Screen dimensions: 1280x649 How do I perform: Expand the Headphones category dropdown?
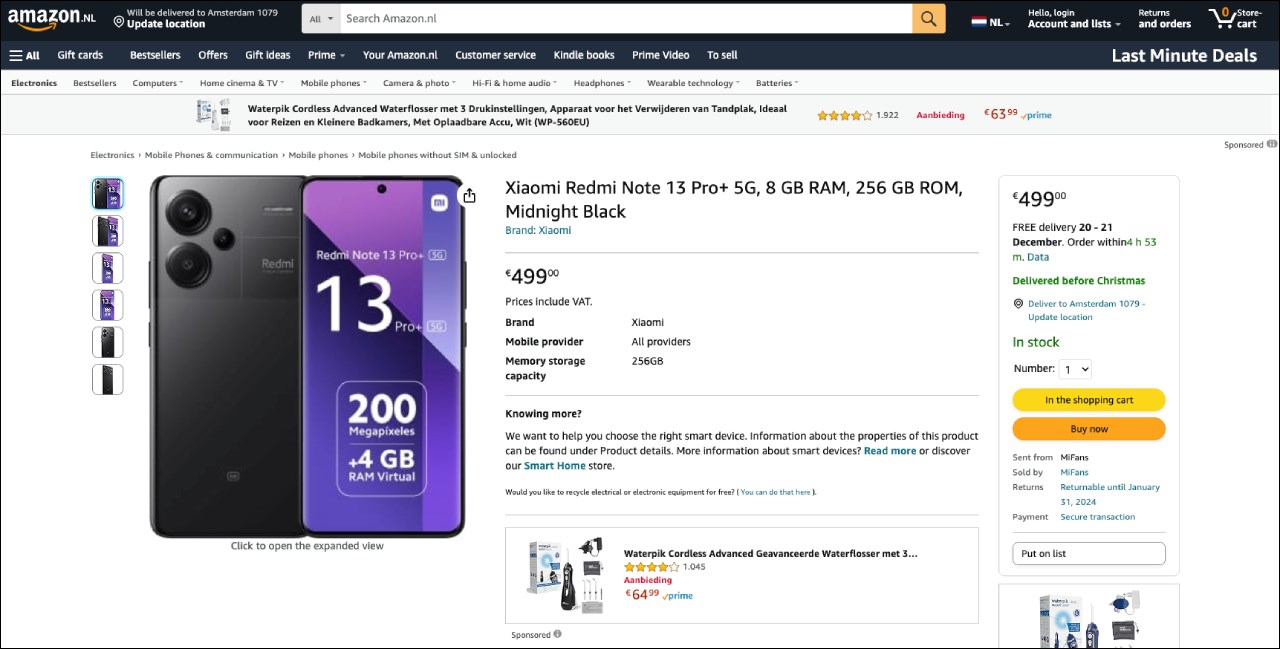(601, 82)
